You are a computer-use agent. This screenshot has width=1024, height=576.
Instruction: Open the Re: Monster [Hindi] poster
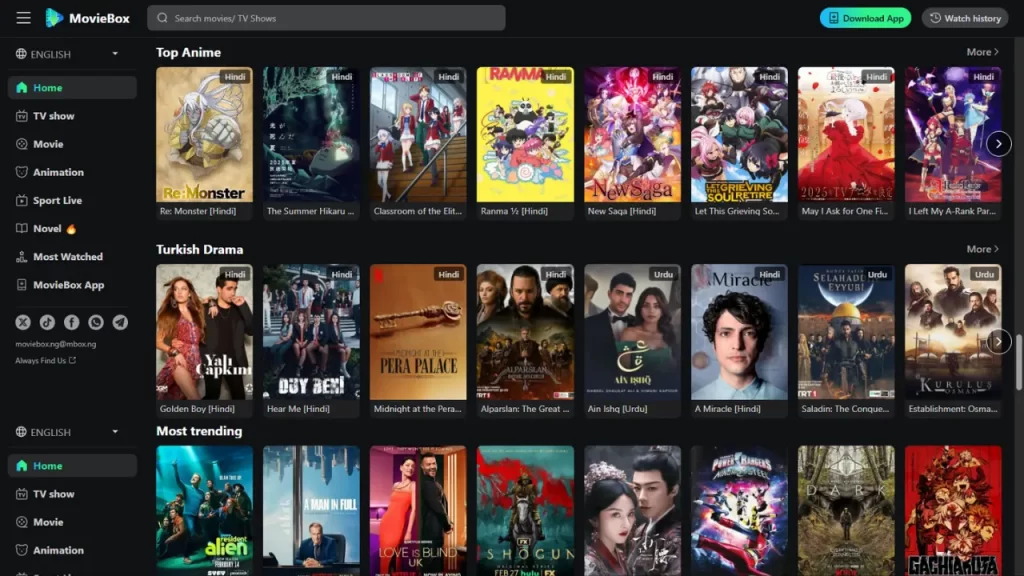pos(204,135)
